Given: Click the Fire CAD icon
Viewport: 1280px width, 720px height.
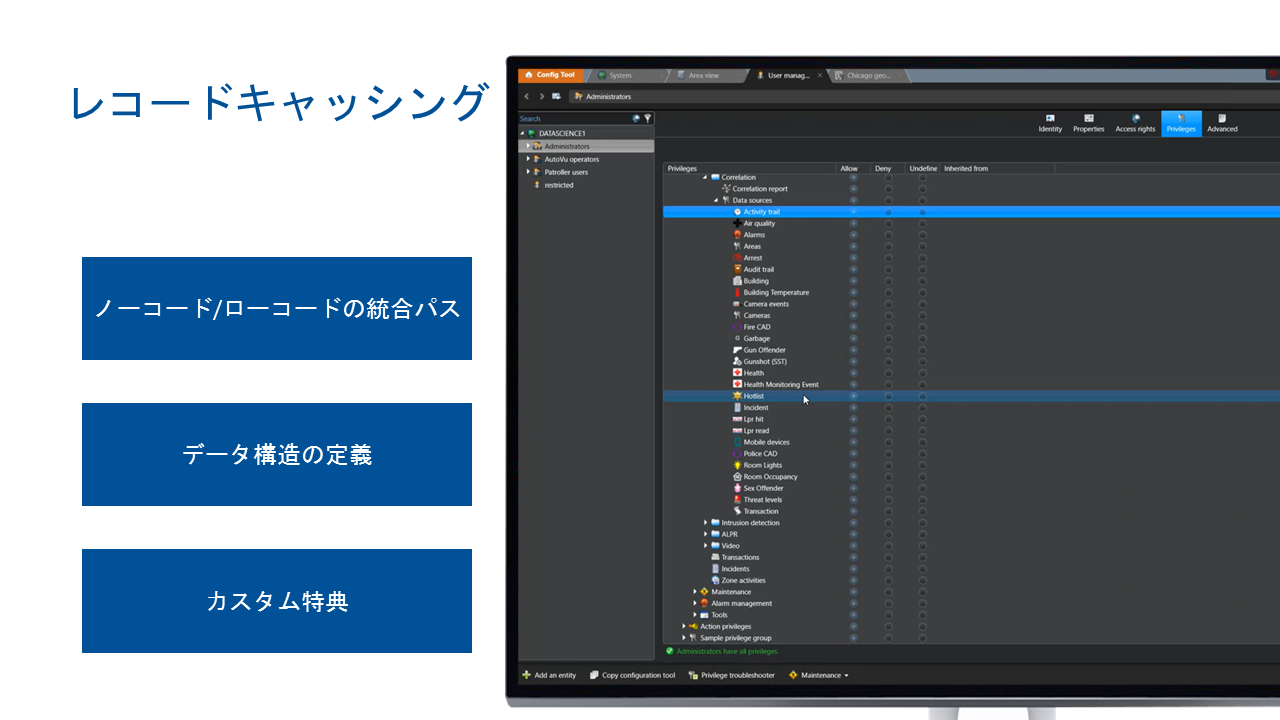Looking at the screenshot, I should tap(737, 327).
